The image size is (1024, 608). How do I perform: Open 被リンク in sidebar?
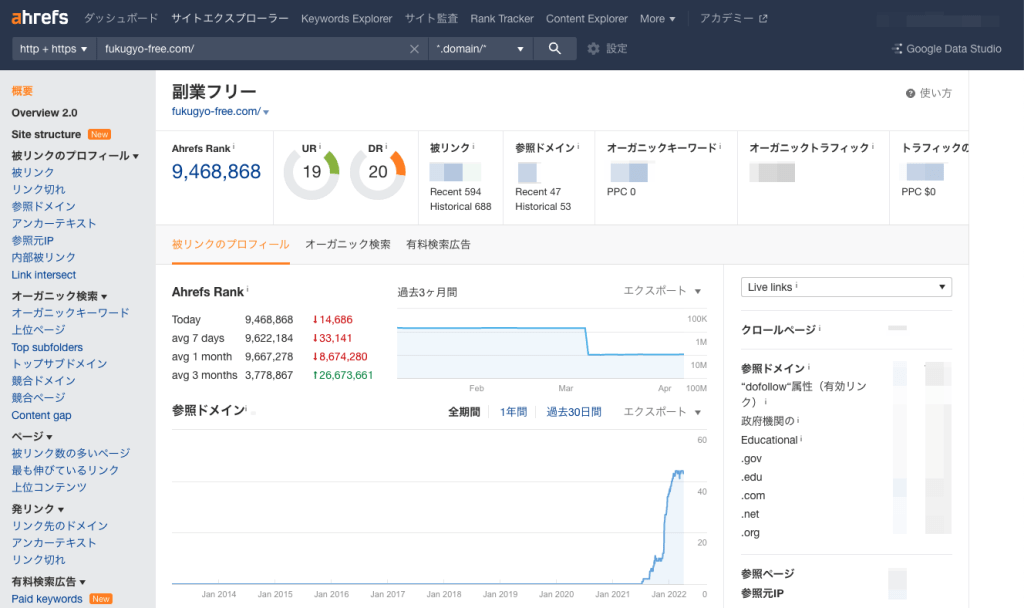33,172
